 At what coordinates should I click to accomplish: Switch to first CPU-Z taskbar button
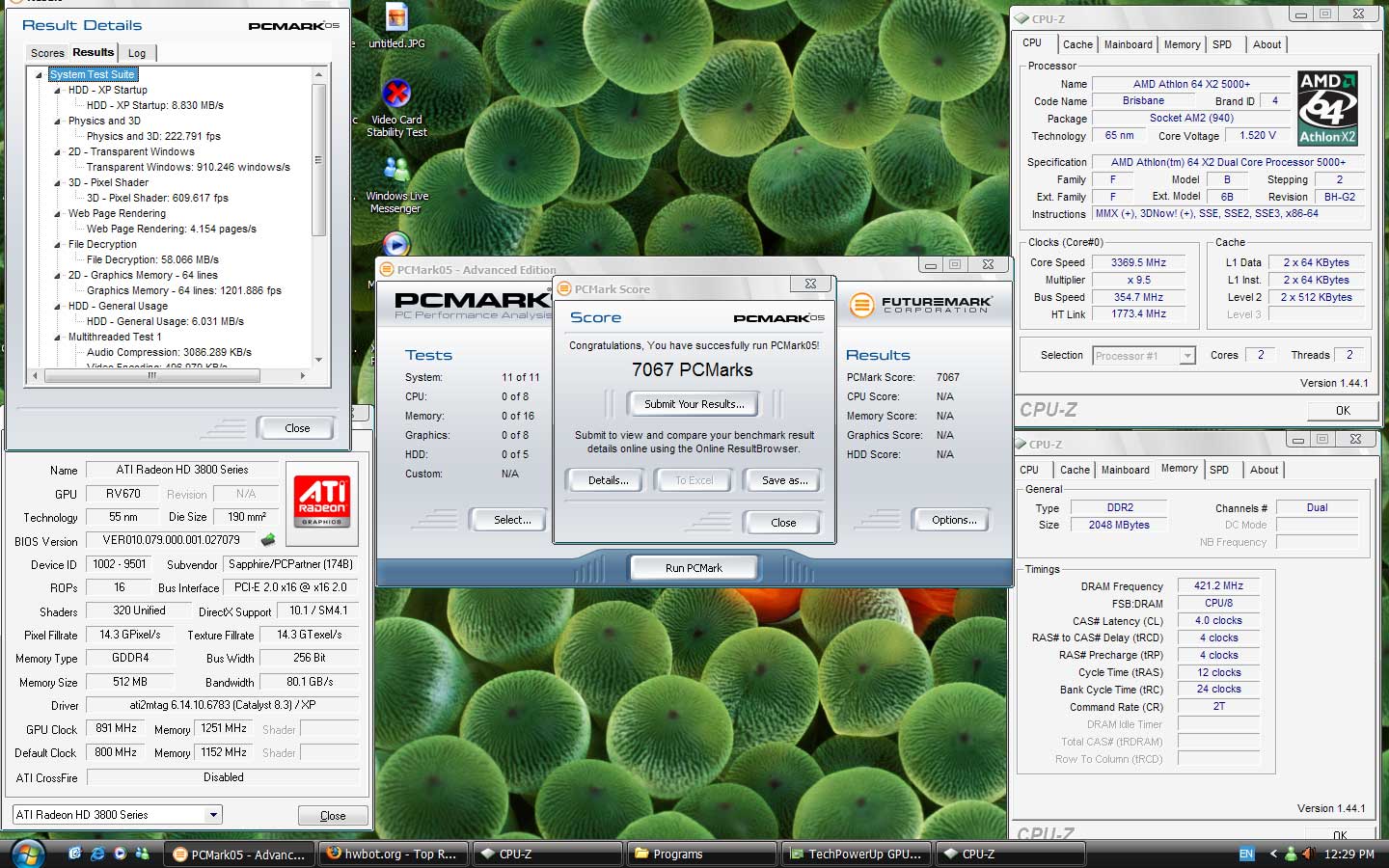coord(547,854)
